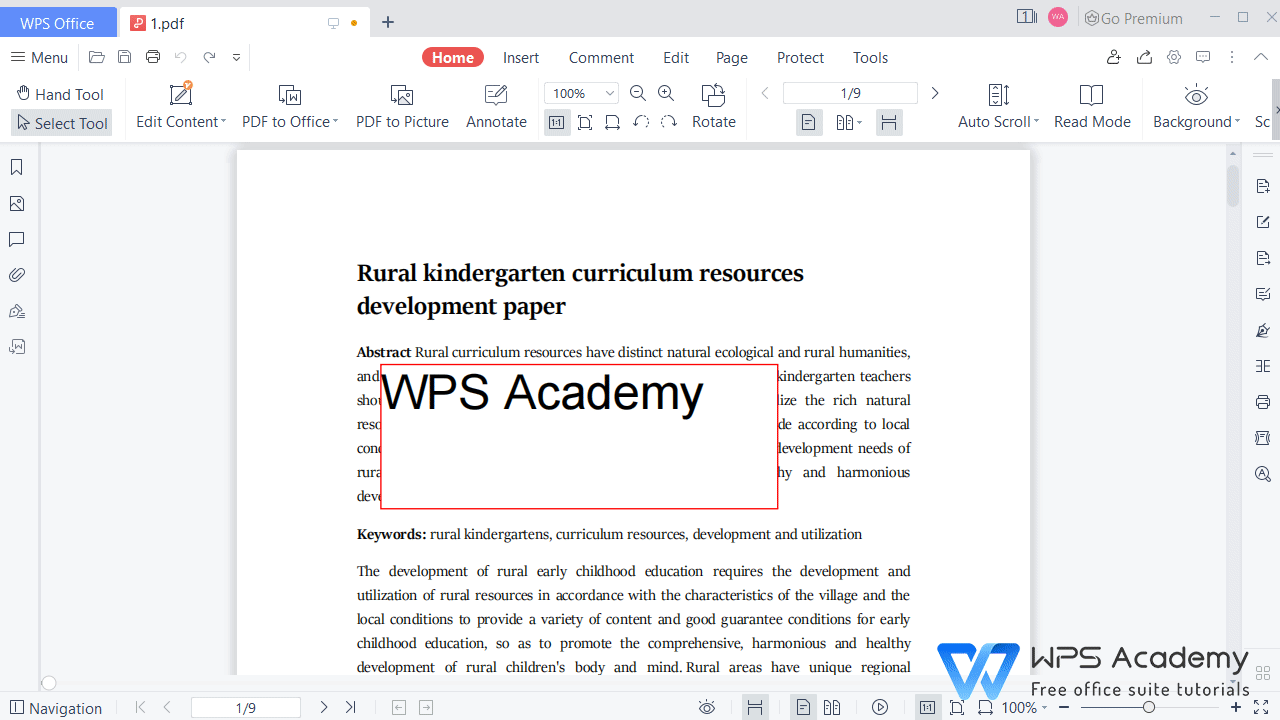Click the Find and Replace magnifier in right sidebar
1280x720 pixels.
[1263, 474]
